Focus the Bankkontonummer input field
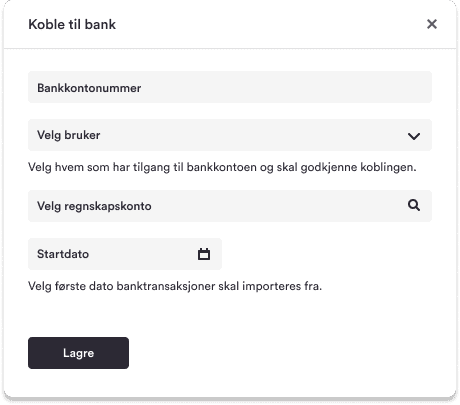The height and width of the screenshot is (405, 460). point(230,87)
